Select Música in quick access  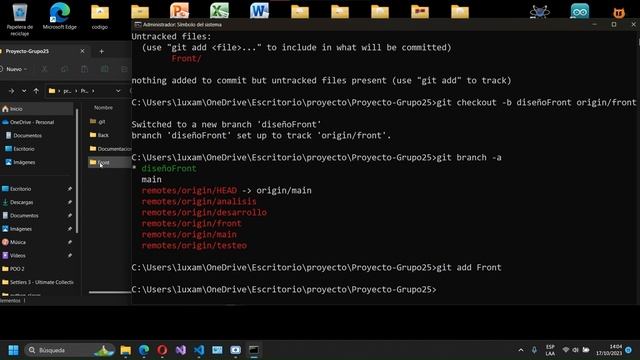18,242
